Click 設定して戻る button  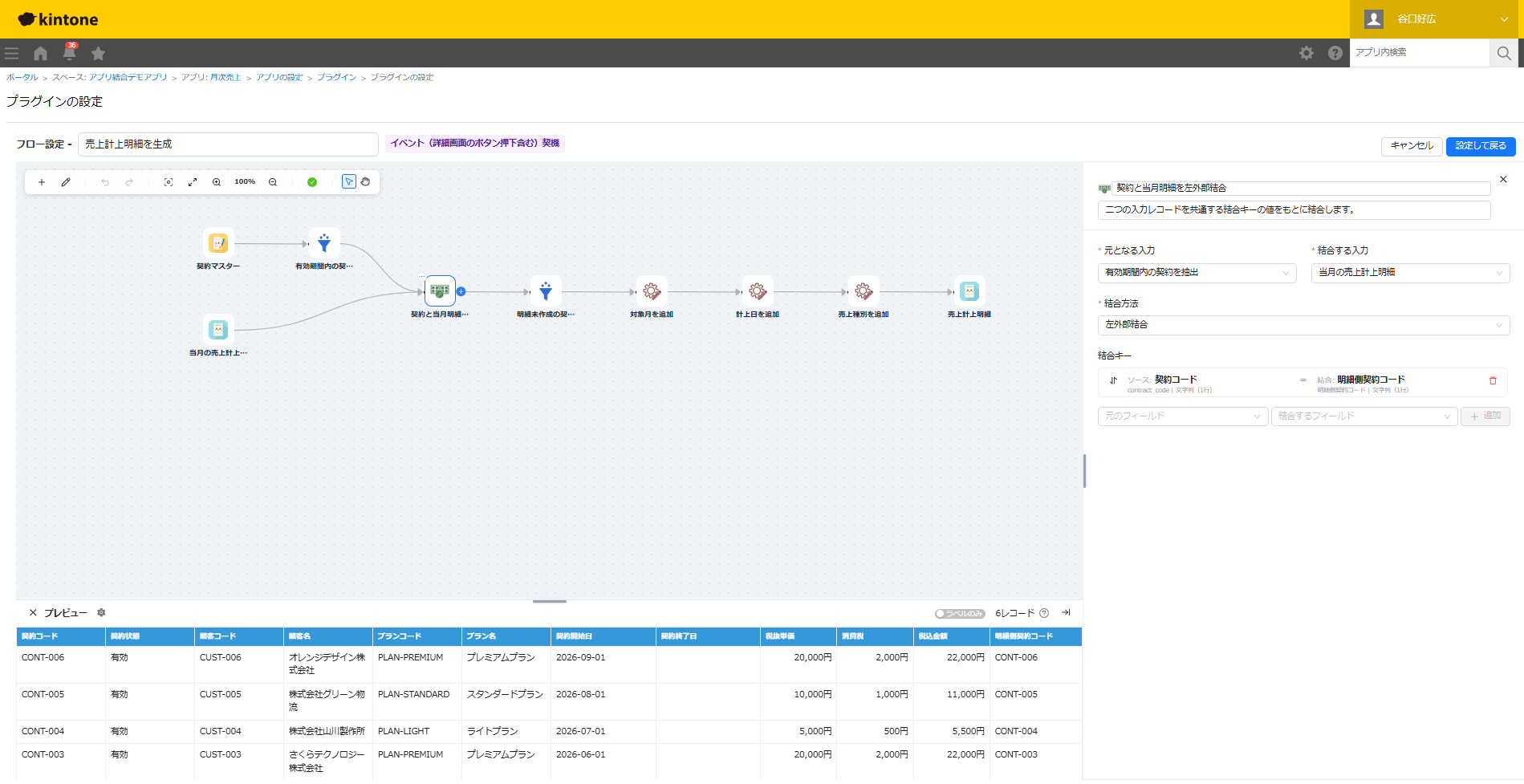[x=1481, y=146]
